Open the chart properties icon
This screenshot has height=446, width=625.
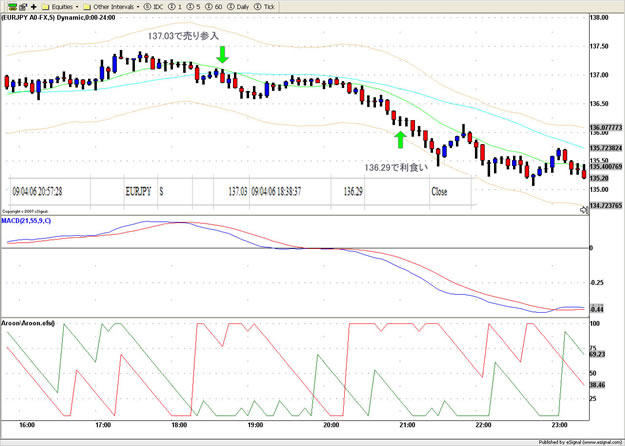(x=23, y=7)
